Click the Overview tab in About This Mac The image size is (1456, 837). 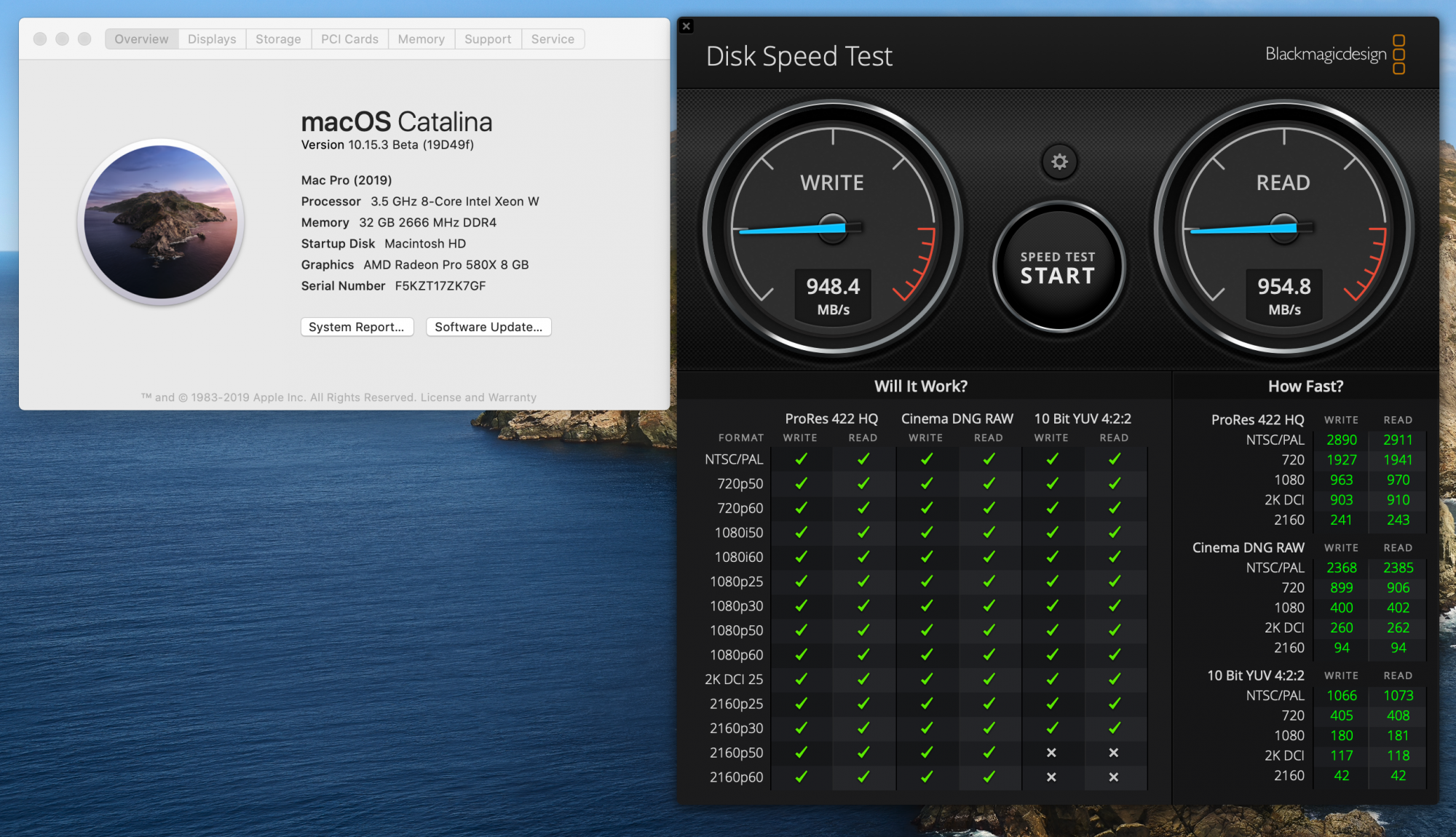pos(138,39)
